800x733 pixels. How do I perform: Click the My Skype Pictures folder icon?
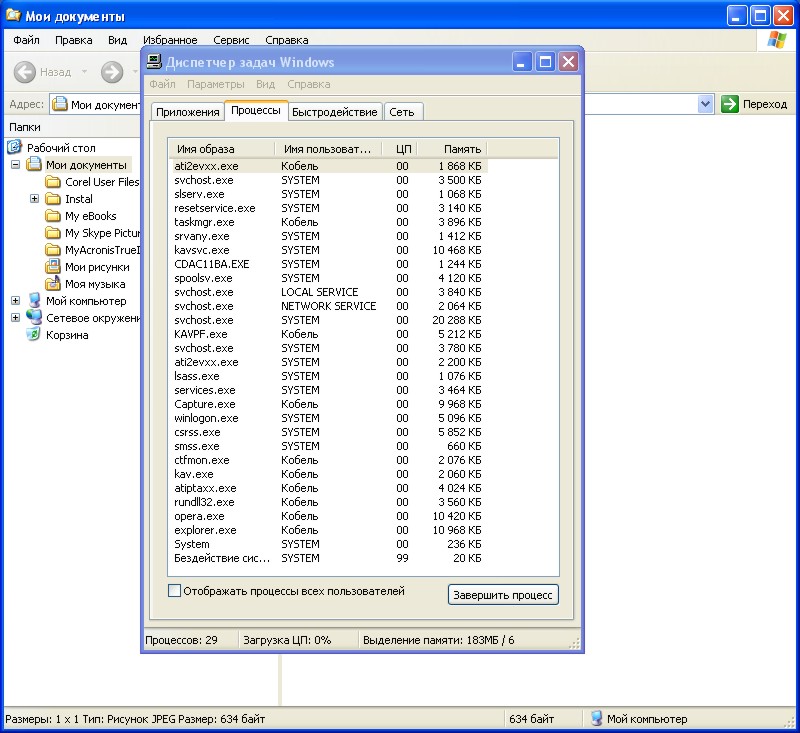[53, 233]
